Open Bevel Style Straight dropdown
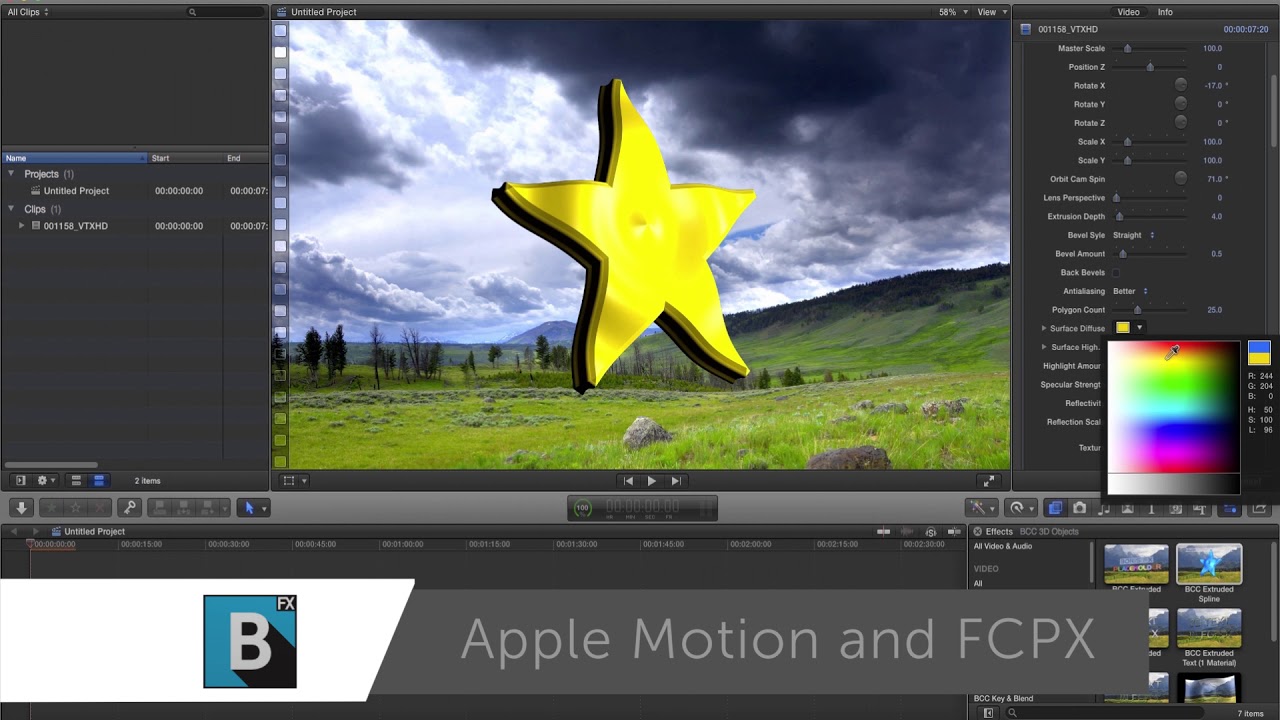The image size is (1280, 720). pos(1134,235)
